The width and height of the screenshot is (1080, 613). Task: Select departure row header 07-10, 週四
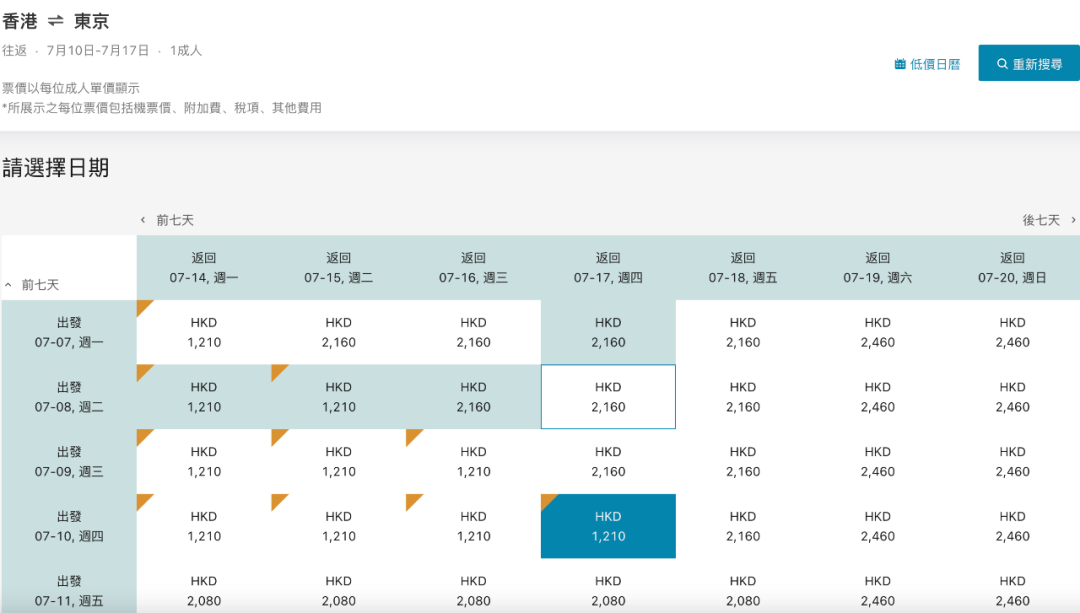click(69, 526)
